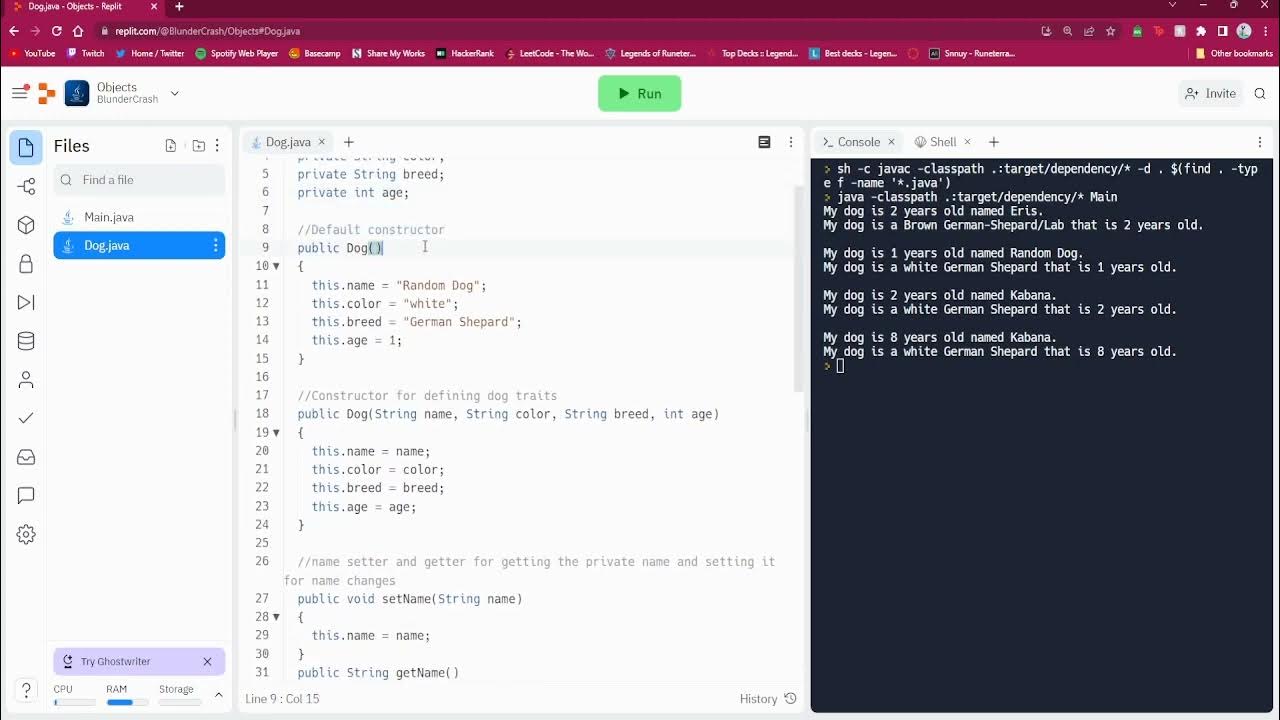Open the Other bookmarks folder

click(1234, 54)
